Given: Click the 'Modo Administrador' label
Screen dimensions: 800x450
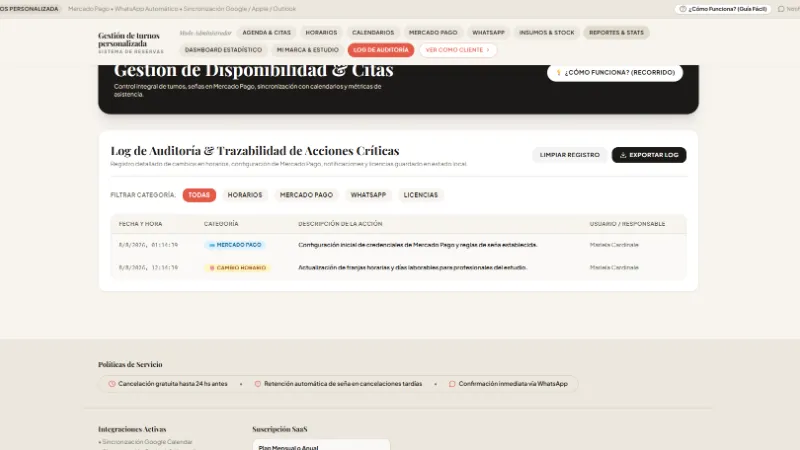Looking at the screenshot, I should [x=205, y=33].
